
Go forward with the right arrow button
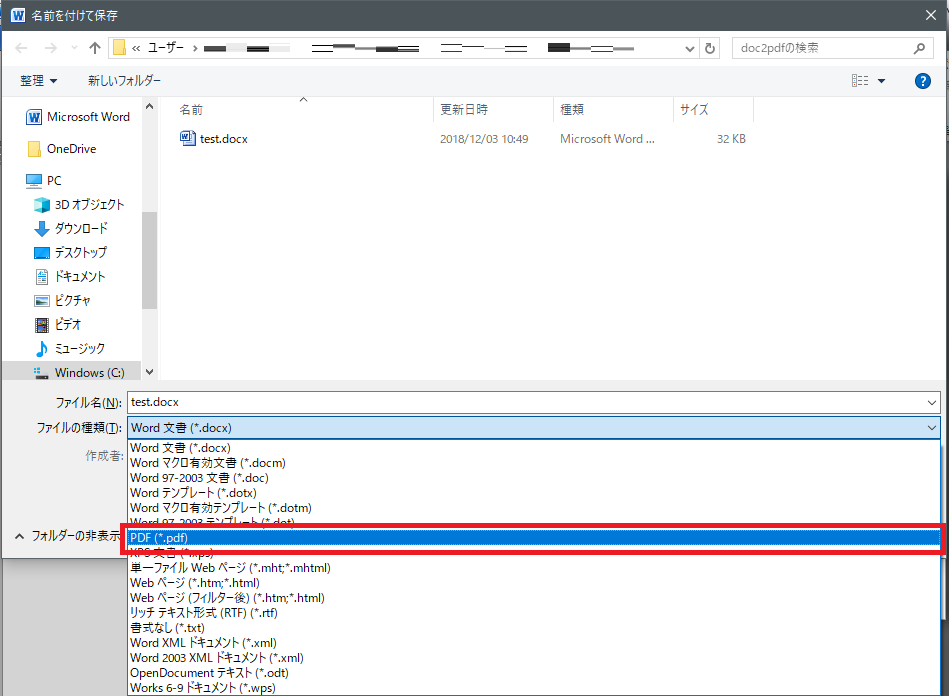click(51, 48)
